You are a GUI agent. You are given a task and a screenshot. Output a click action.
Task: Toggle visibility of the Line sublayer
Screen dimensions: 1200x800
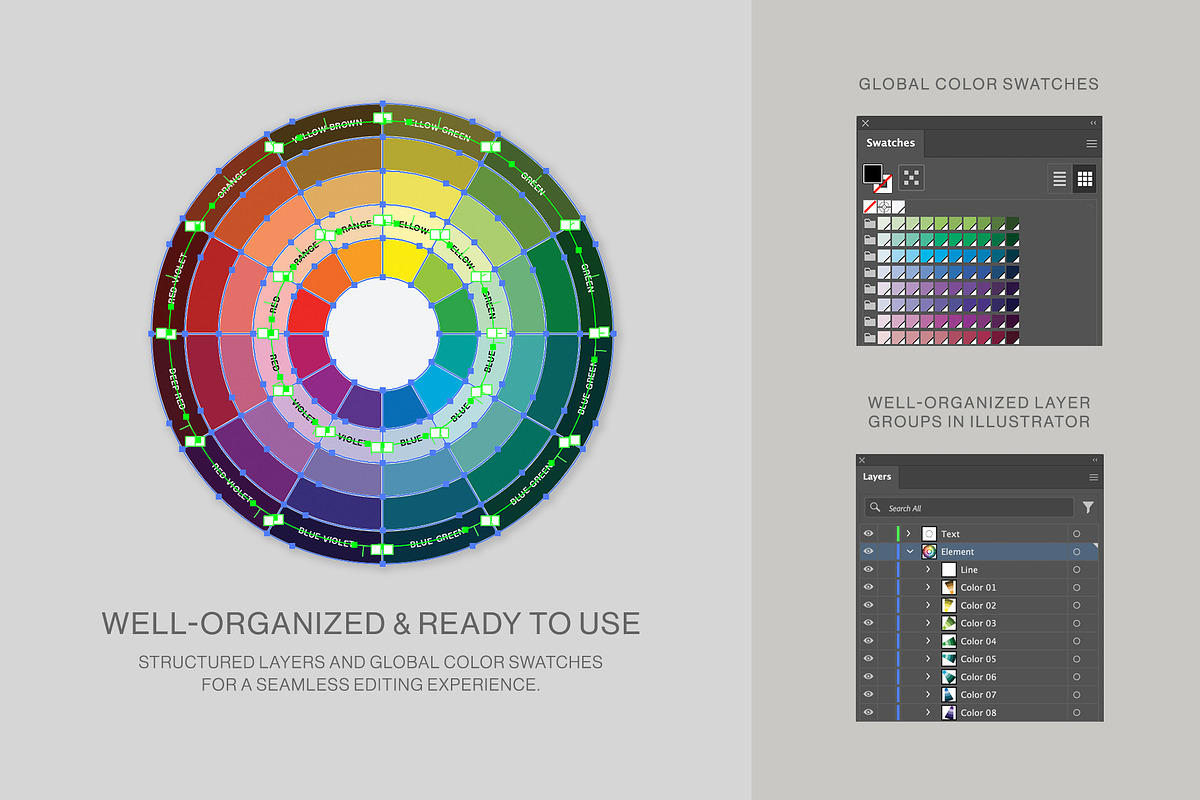[x=868, y=570]
